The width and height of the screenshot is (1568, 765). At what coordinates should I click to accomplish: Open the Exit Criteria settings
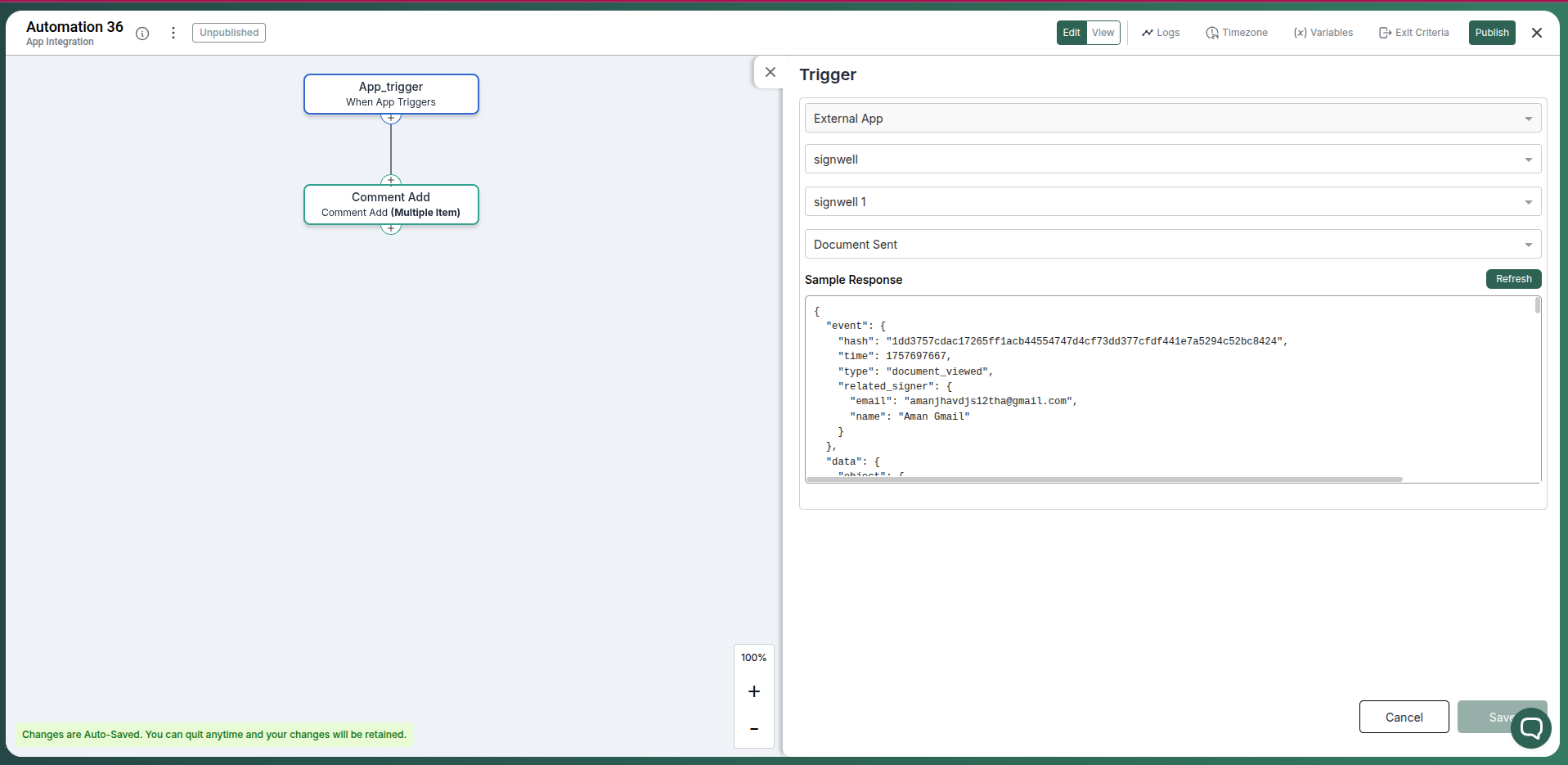(1413, 33)
